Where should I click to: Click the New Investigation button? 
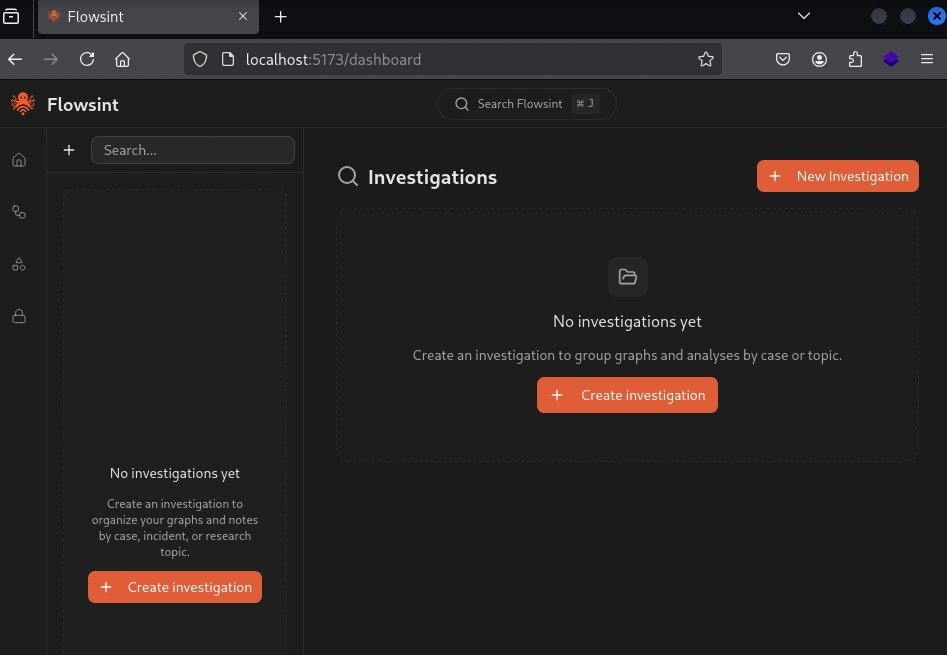837,176
